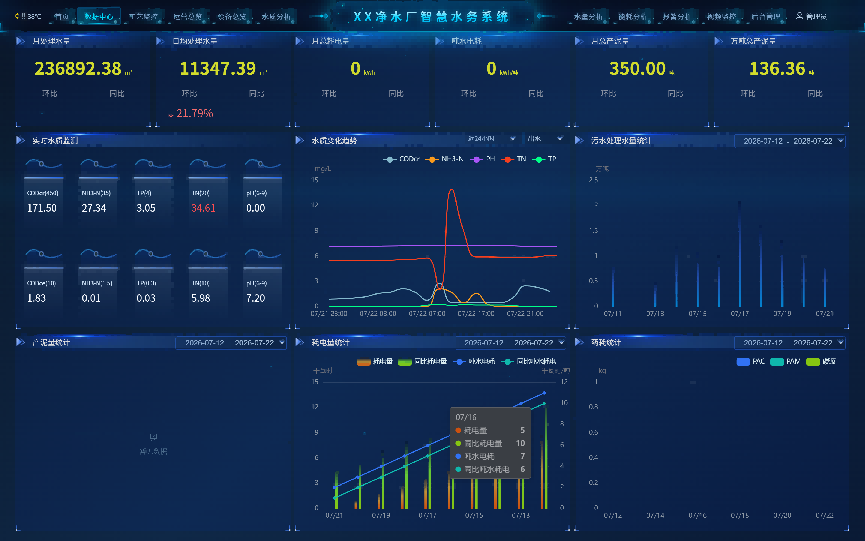Click the 07/17 bar in water volume chart

(x=740, y=254)
